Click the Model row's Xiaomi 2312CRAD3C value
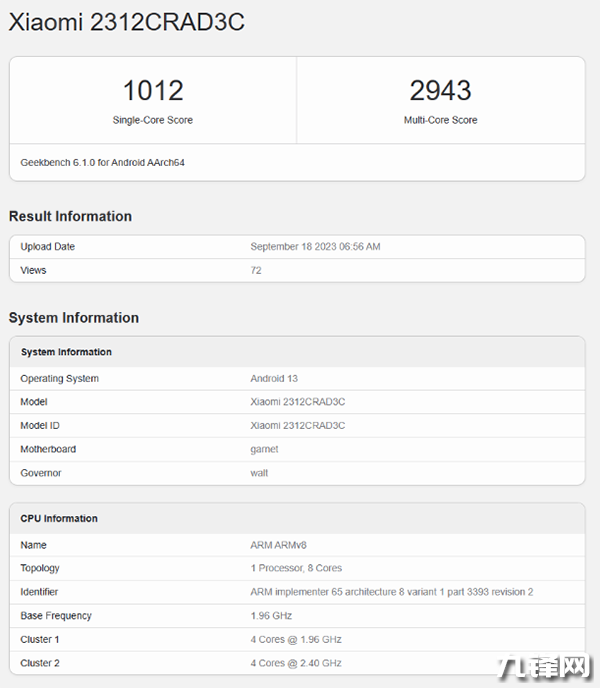The image size is (600, 688). pos(297,402)
